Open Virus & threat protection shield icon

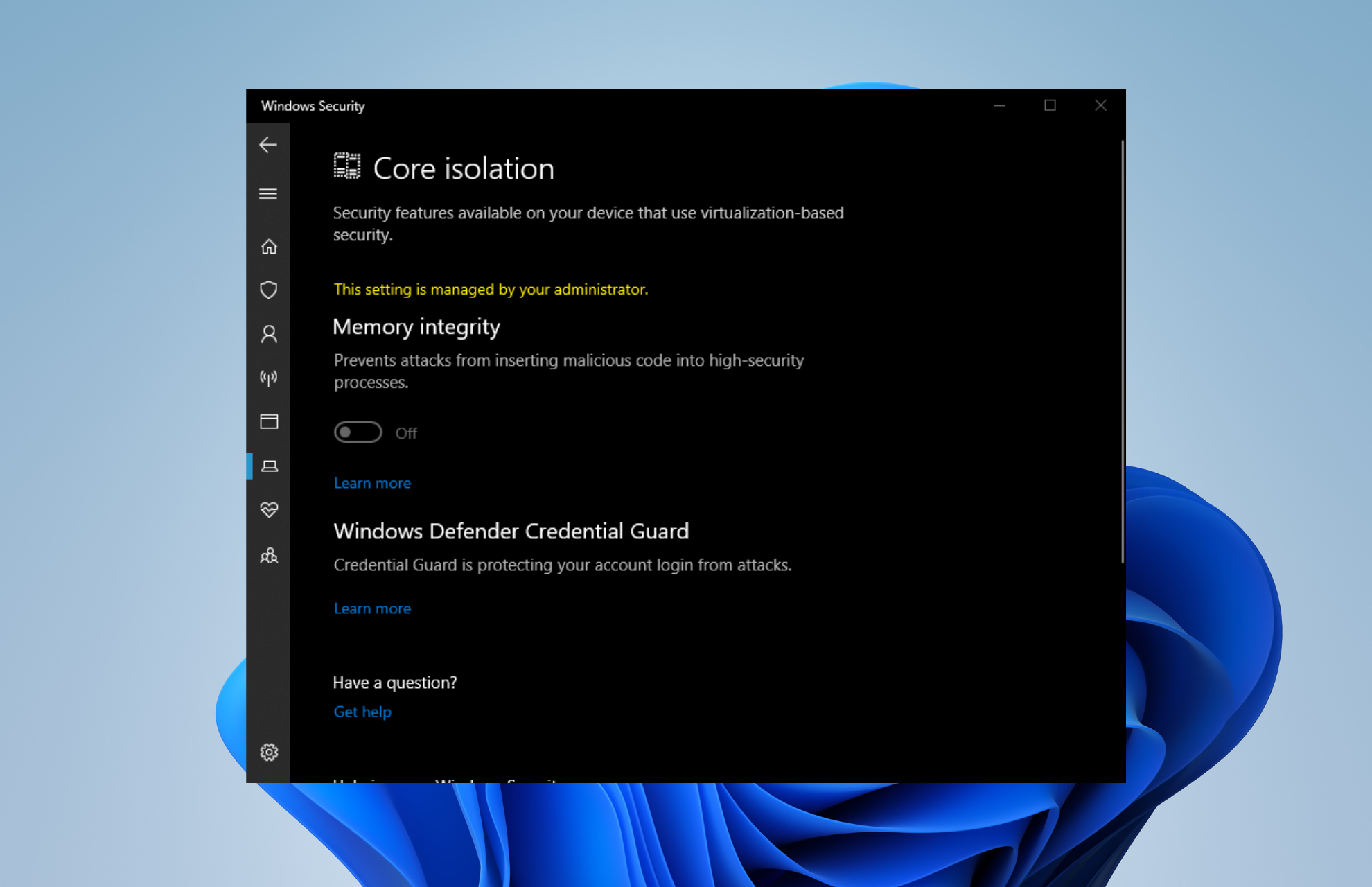point(269,290)
